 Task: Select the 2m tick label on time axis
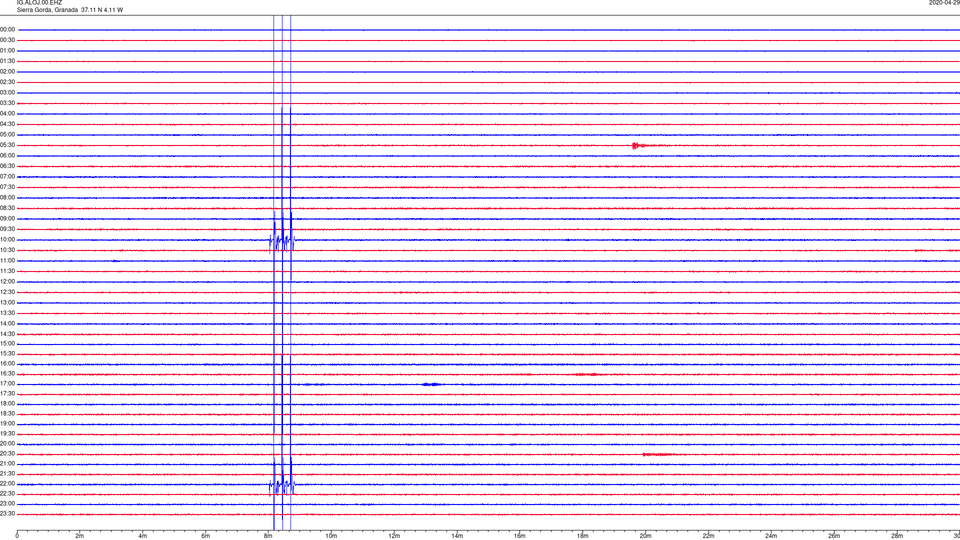[80, 536]
